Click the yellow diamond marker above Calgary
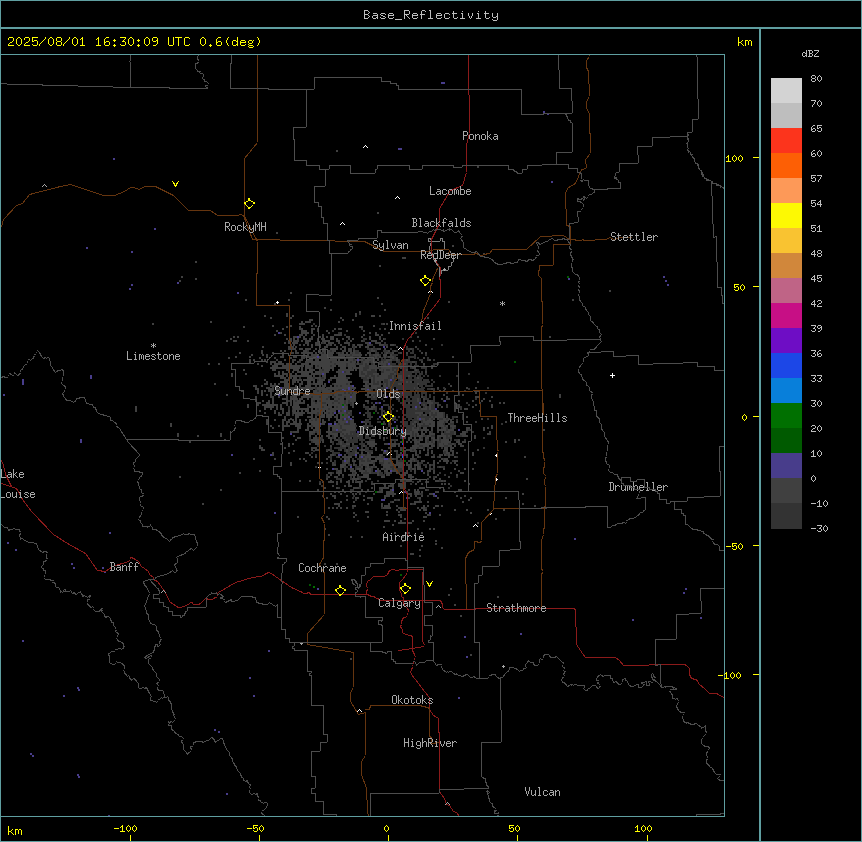 tap(405, 589)
